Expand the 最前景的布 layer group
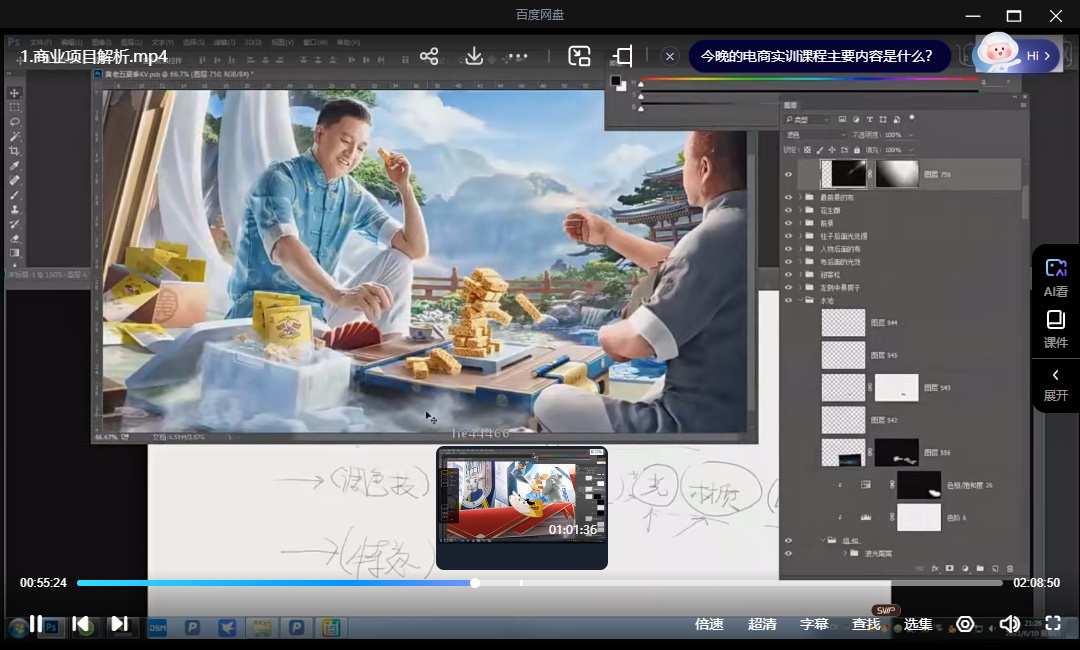The width and height of the screenshot is (1080, 650). 800,197
